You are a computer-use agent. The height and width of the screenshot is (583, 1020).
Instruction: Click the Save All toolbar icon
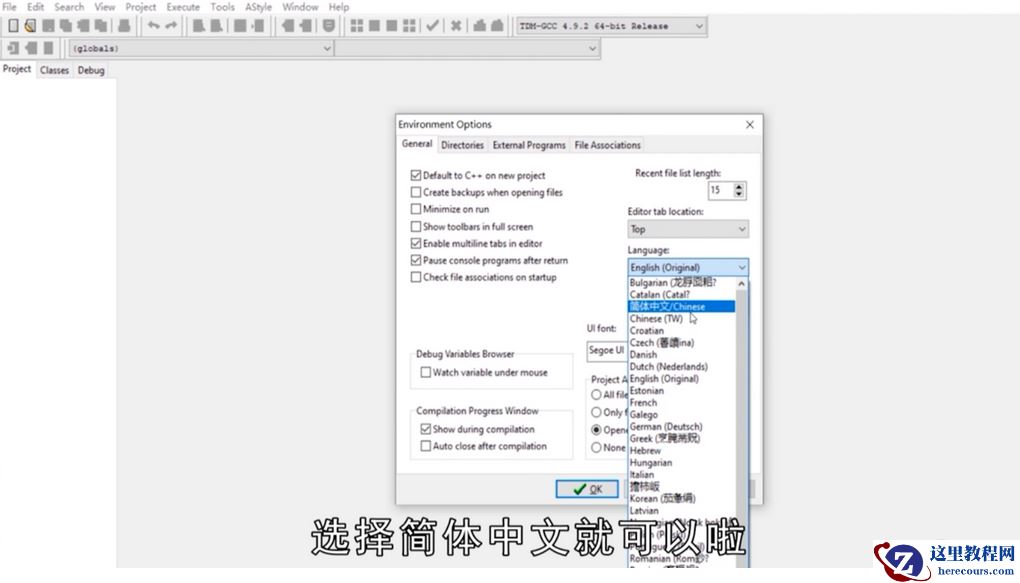[x=66, y=26]
